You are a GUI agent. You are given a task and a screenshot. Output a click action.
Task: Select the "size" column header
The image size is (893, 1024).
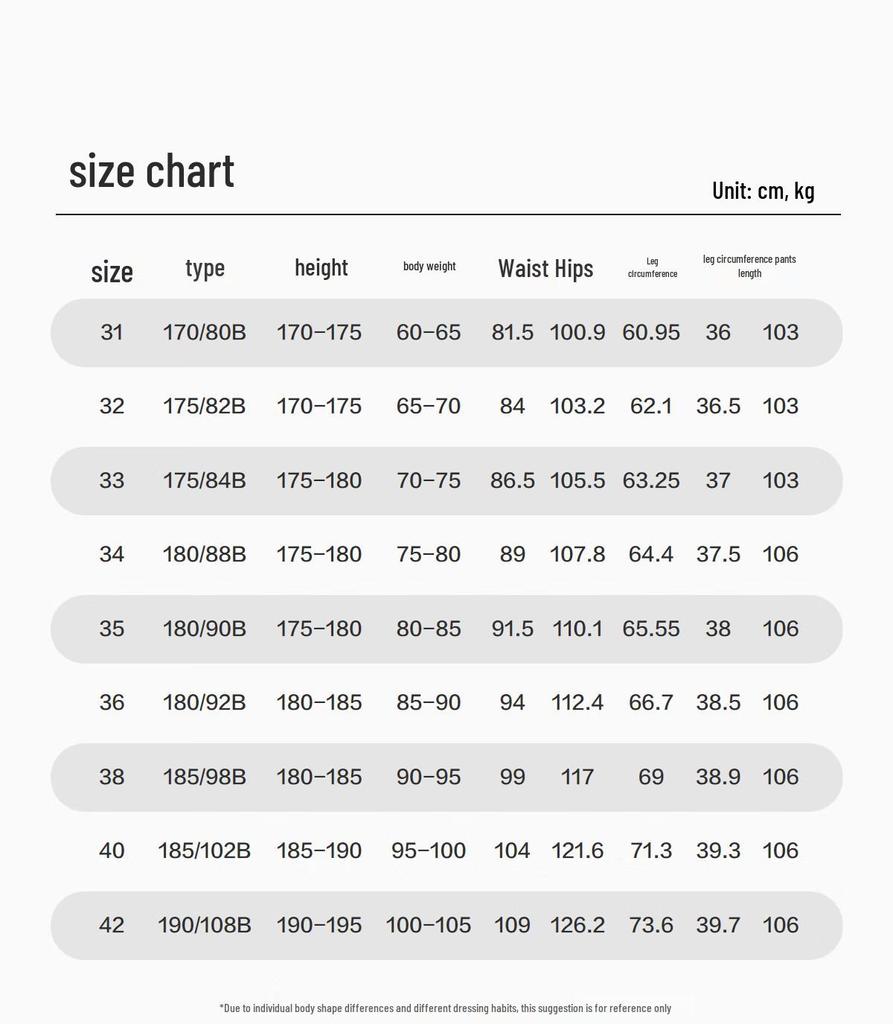click(112, 271)
